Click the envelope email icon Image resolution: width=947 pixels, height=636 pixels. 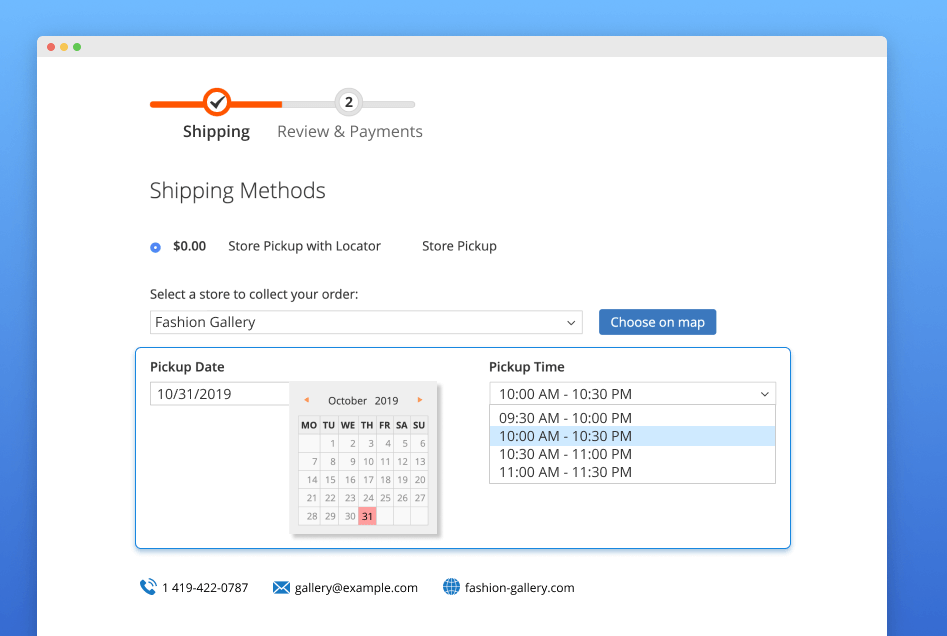[281, 588]
